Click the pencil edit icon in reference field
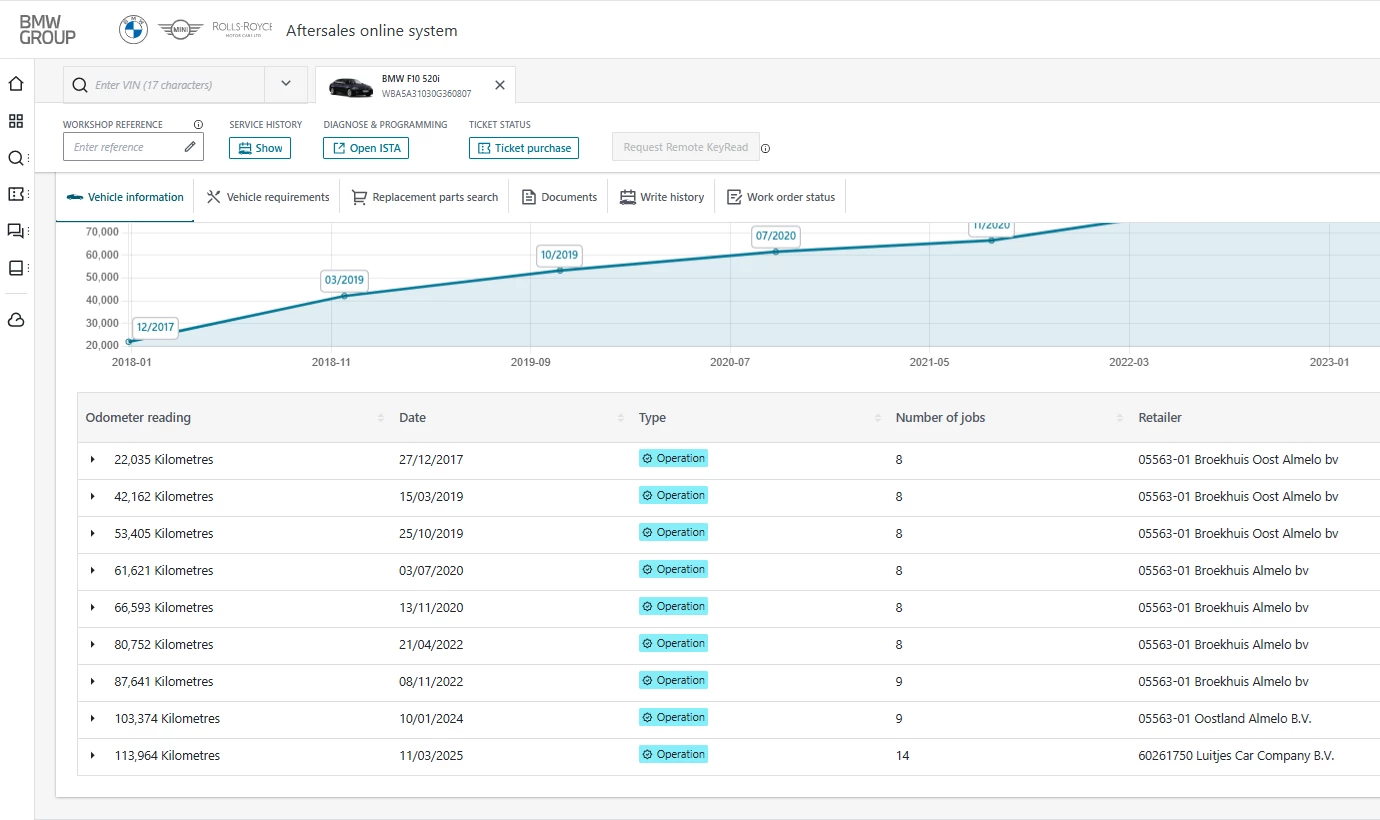Image resolution: width=1380 pixels, height=820 pixels. pos(190,147)
